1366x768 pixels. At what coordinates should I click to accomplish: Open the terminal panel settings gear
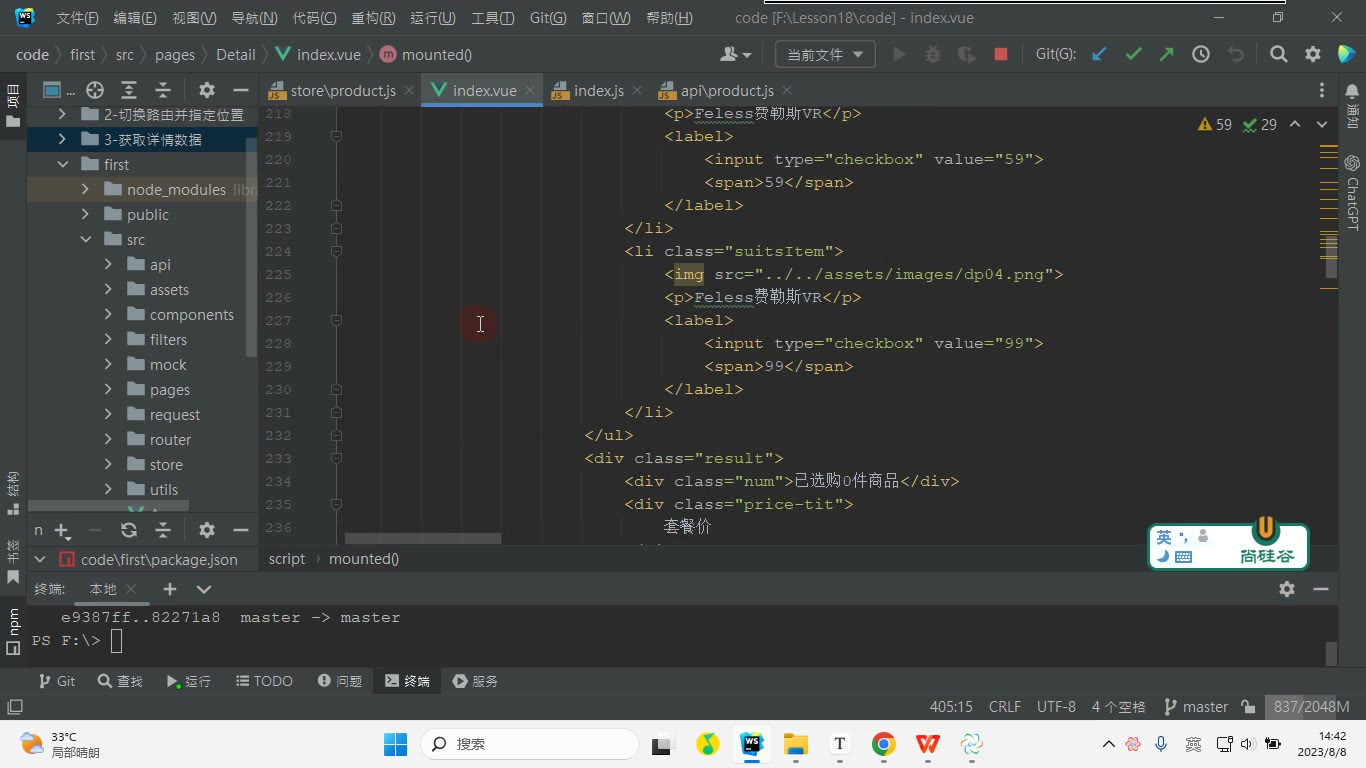[x=1287, y=589]
